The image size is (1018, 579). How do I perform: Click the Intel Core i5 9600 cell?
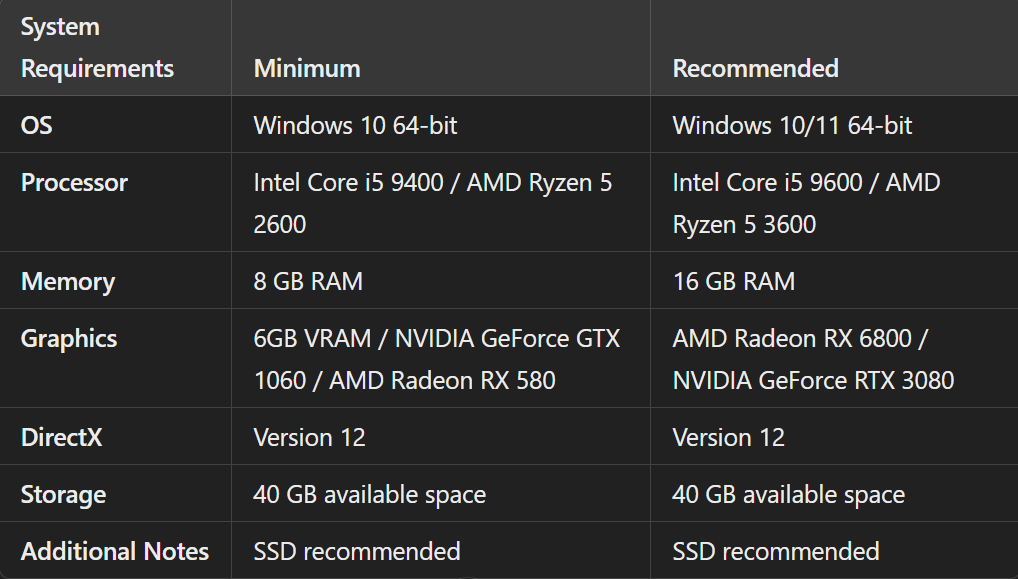click(x=806, y=203)
